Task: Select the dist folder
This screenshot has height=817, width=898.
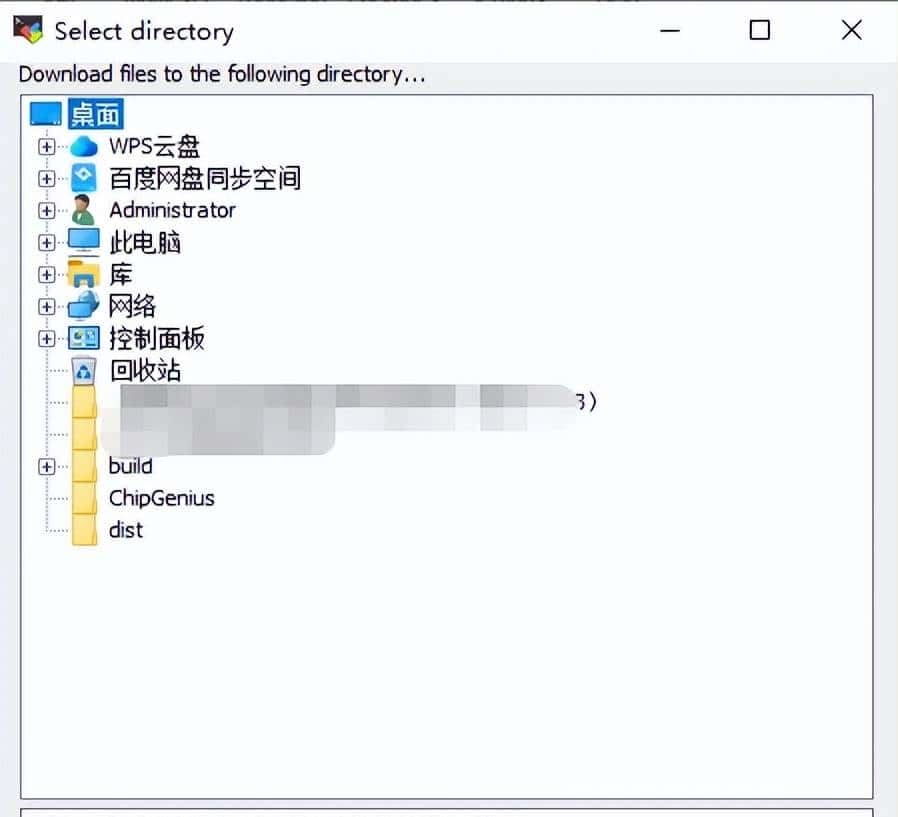Action: click(x=125, y=530)
